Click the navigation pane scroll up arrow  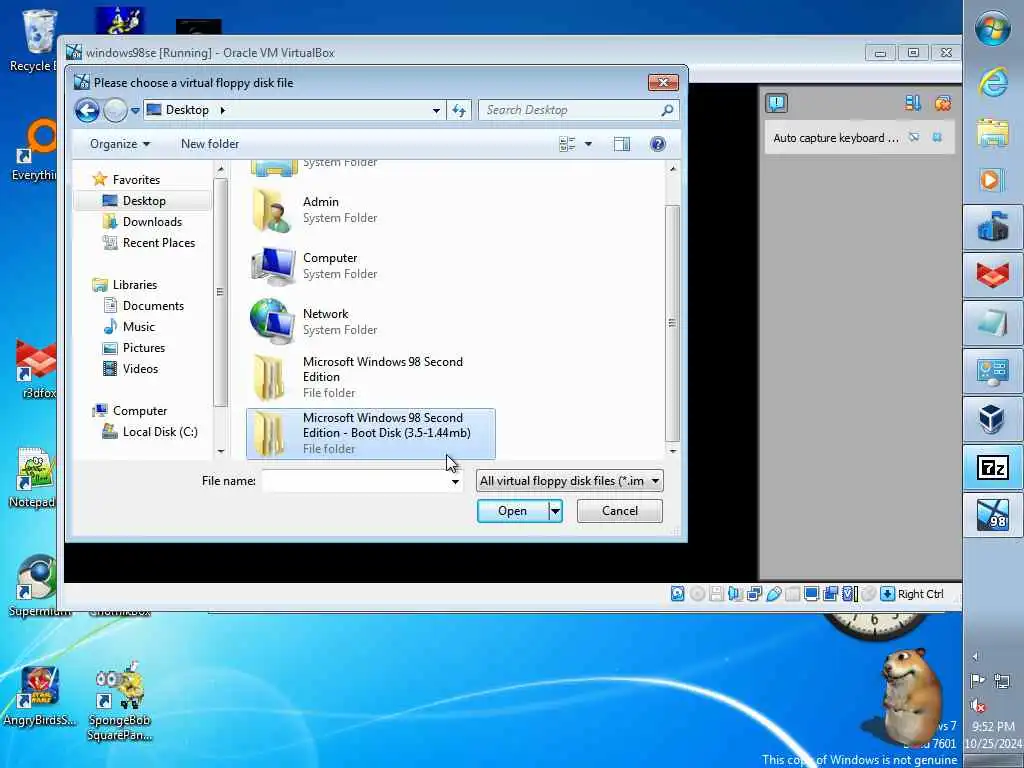tap(221, 169)
